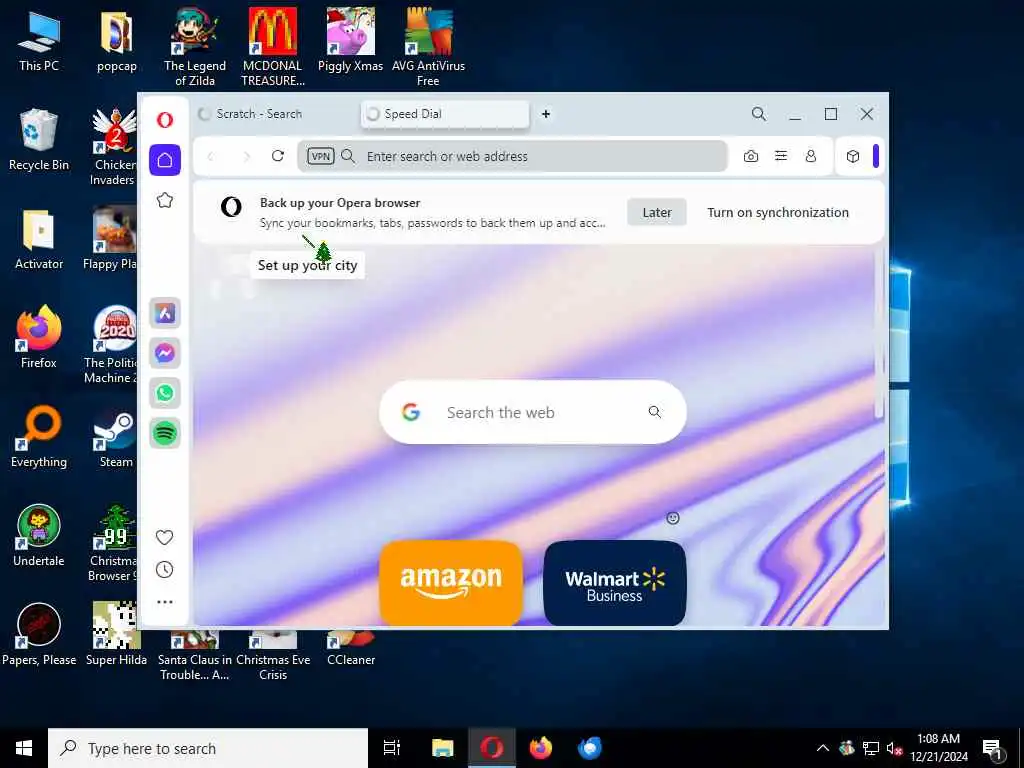Select CCleaner desktop shortcut

351,648
